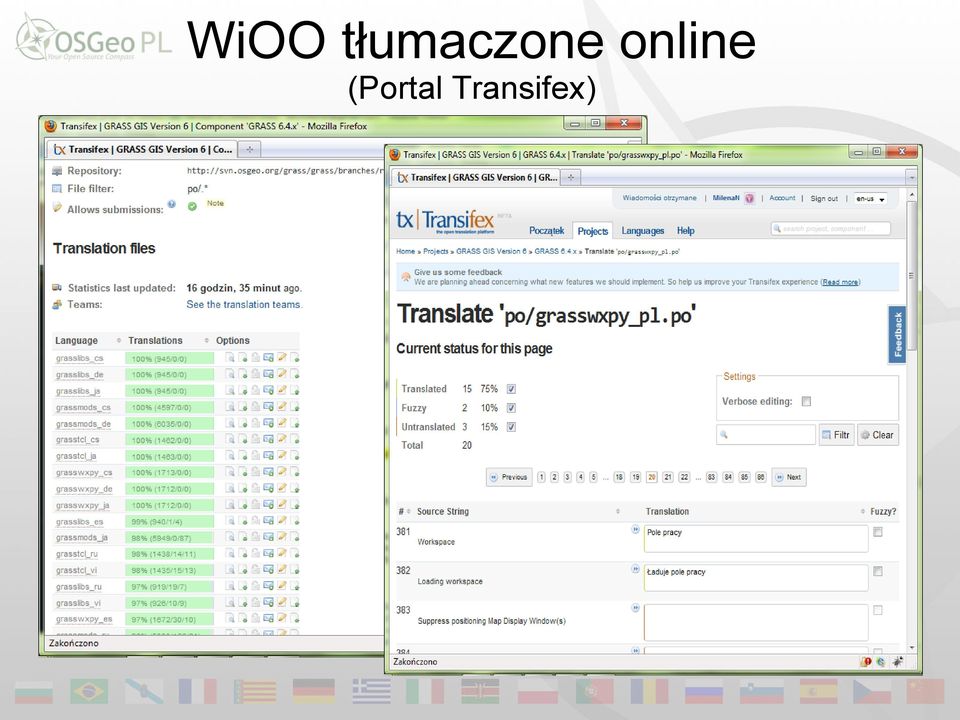Click help question icon beside Allows submissions
Screen dimensions: 960x720
[171, 204]
